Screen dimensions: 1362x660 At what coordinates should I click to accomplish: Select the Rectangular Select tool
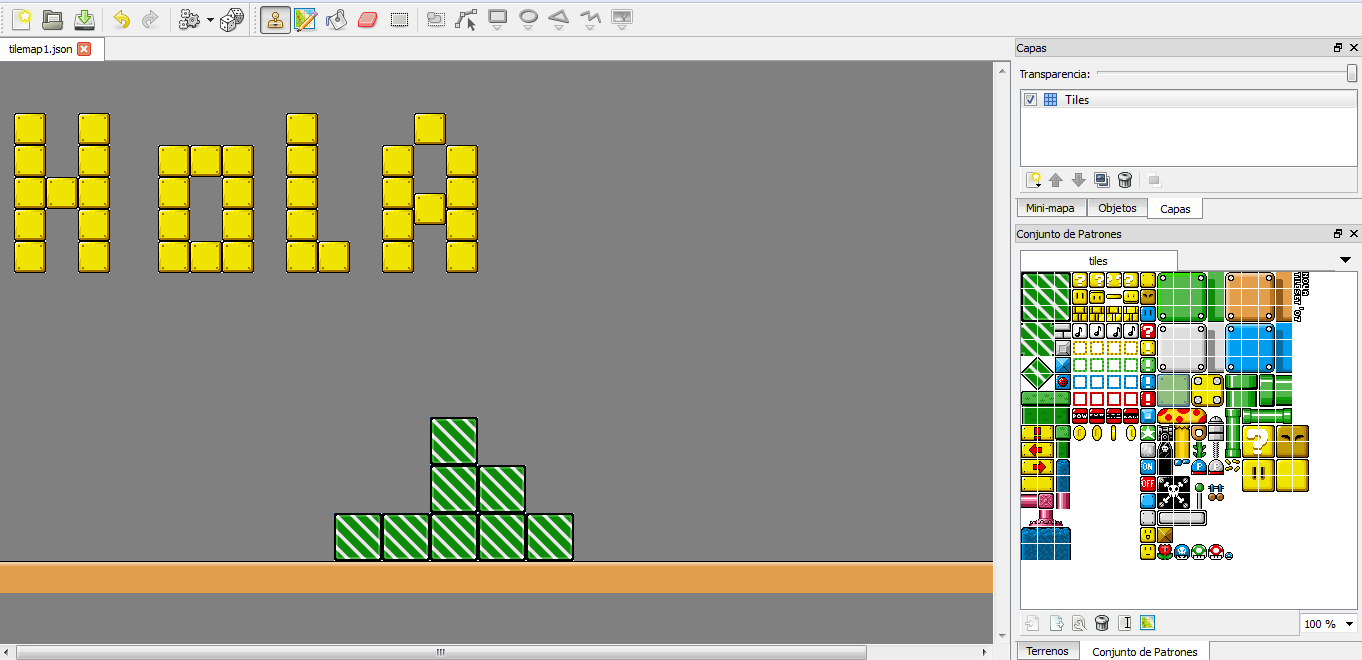(399, 19)
